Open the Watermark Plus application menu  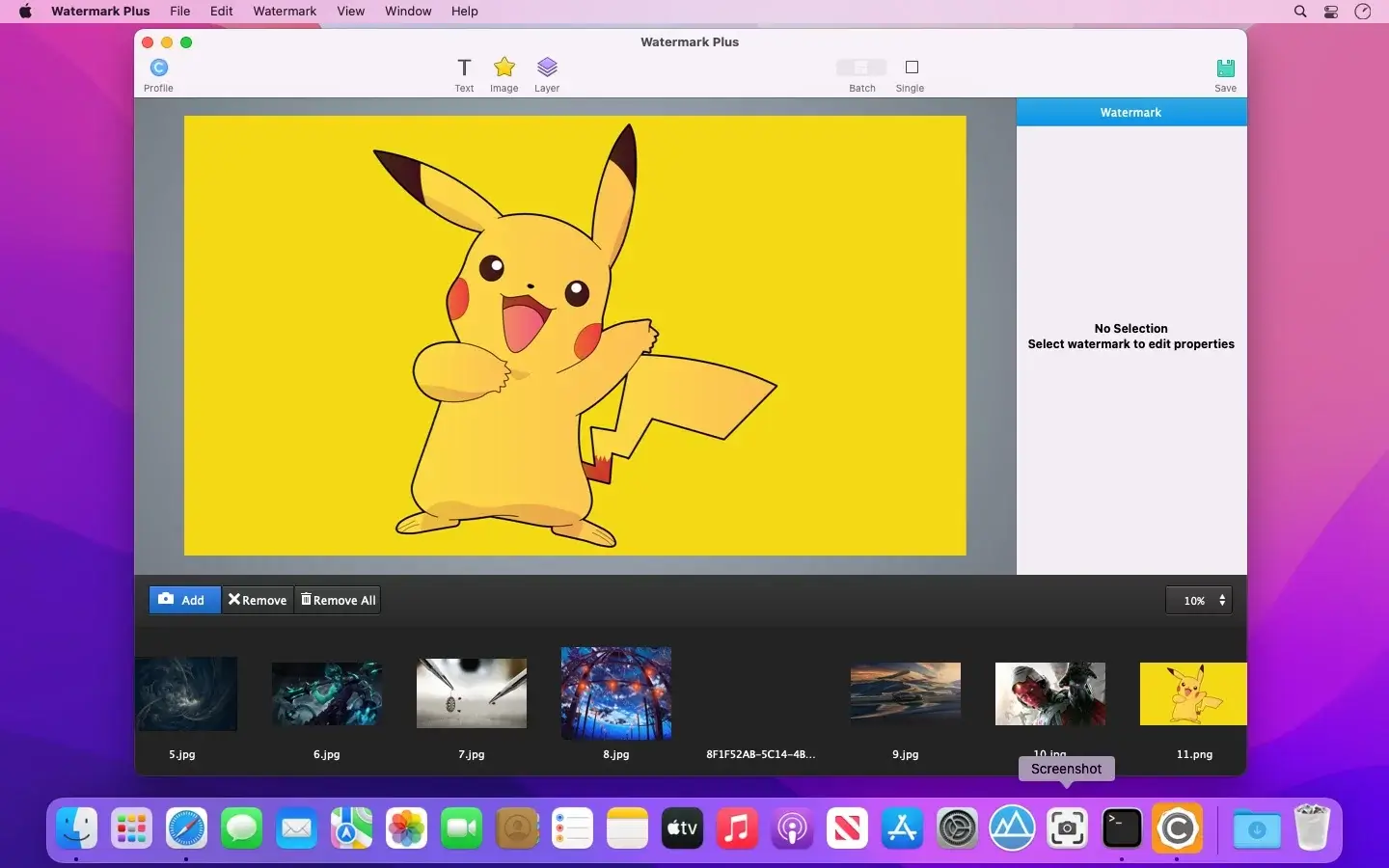tap(100, 12)
